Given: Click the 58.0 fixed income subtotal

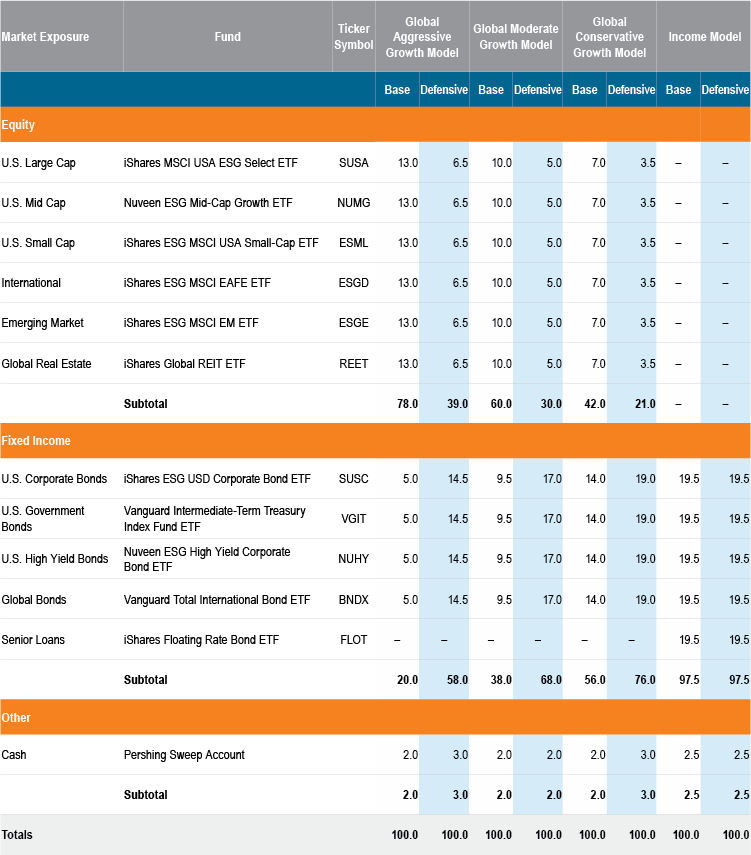Looking at the screenshot, I should click(458, 680).
